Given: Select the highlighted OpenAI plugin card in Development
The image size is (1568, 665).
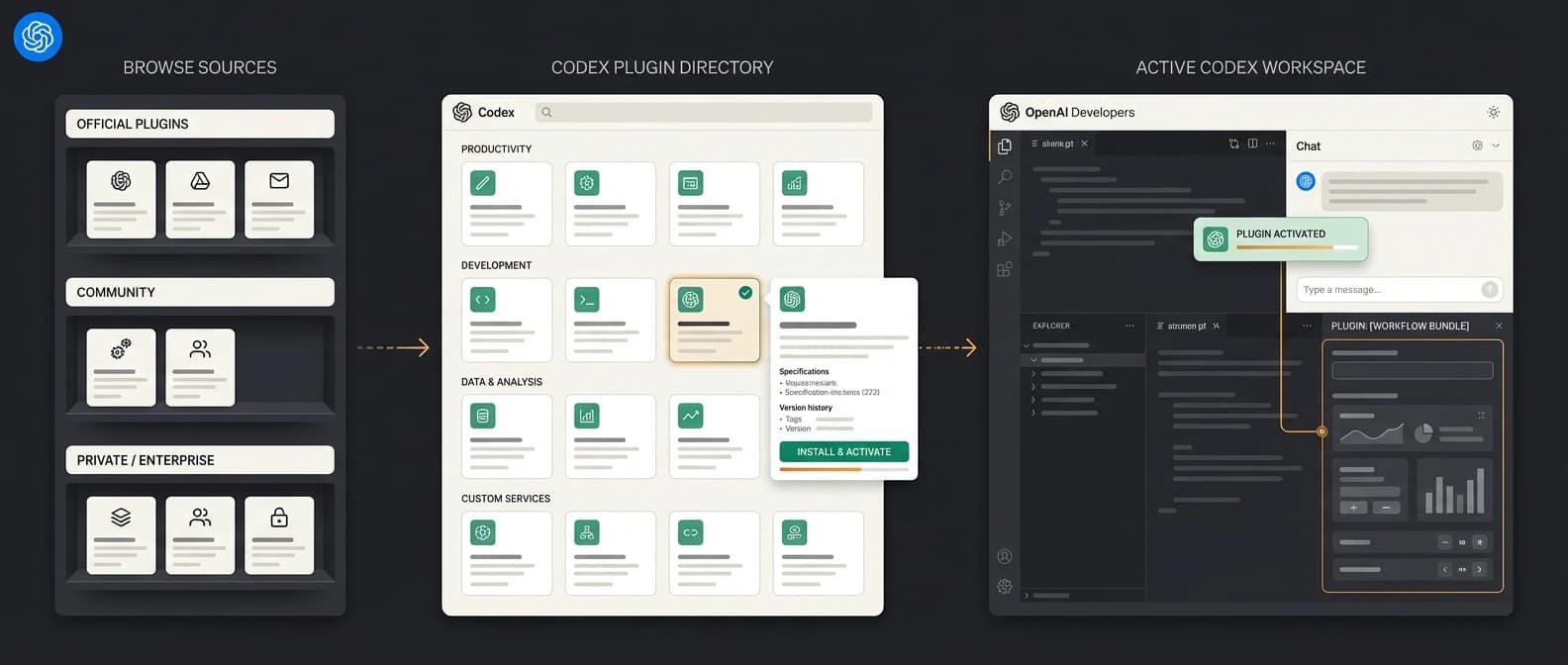Looking at the screenshot, I should [715, 320].
